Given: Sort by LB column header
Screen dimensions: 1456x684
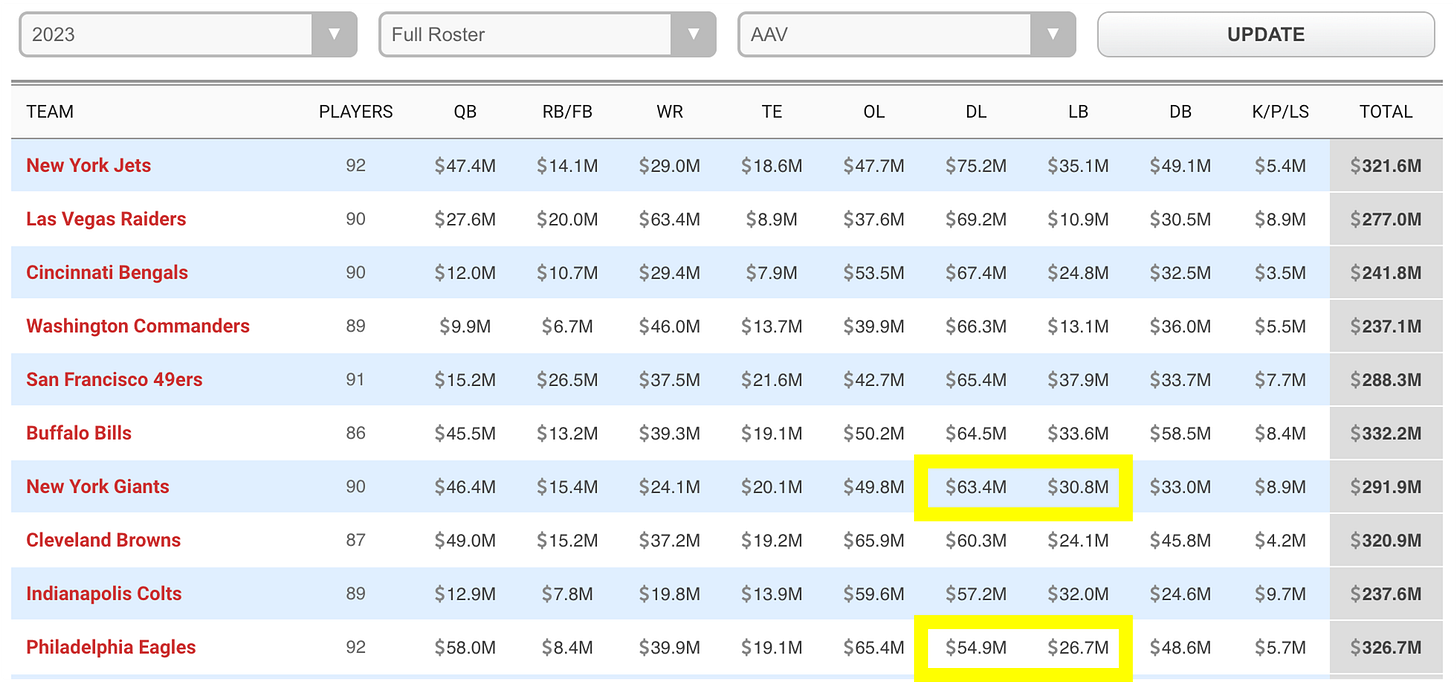Looking at the screenshot, I should [x=1078, y=112].
